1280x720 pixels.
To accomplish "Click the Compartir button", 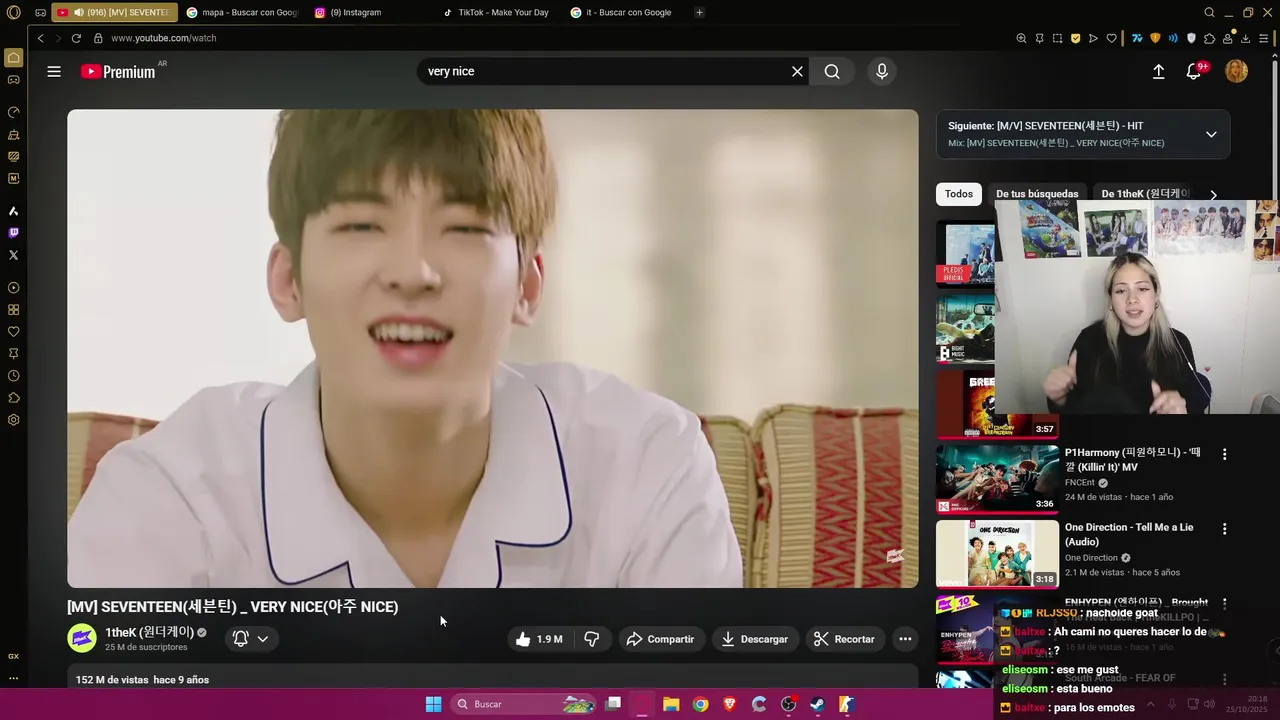I will [x=662, y=639].
